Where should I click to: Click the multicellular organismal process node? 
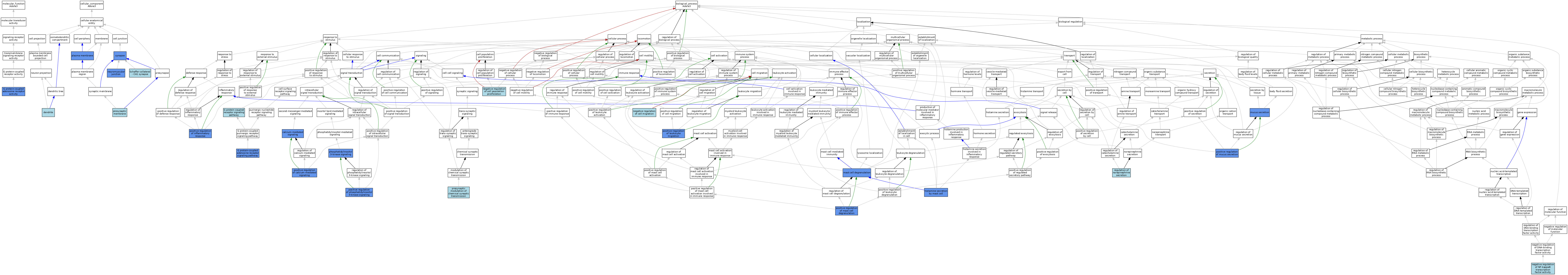pyautogui.click(x=898, y=39)
